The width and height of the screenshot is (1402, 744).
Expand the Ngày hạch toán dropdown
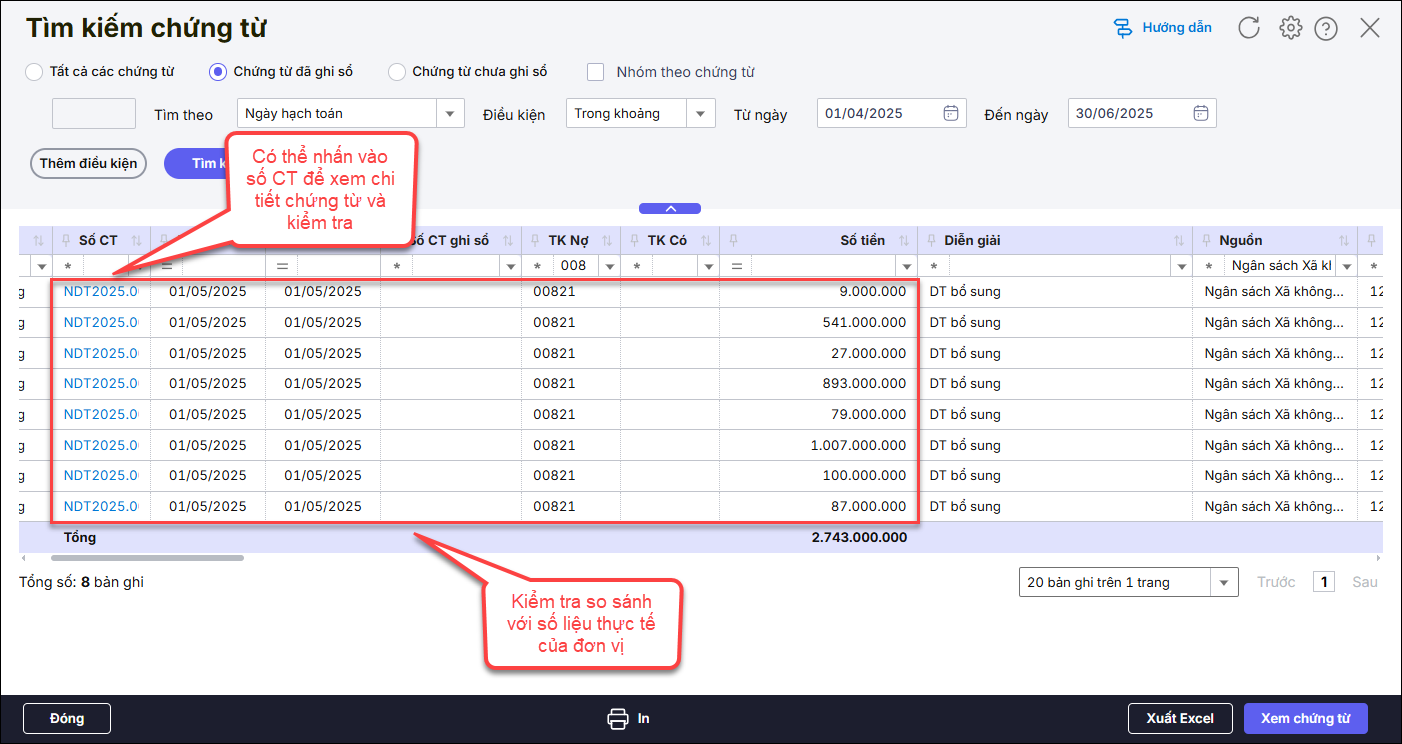click(451, 114)
